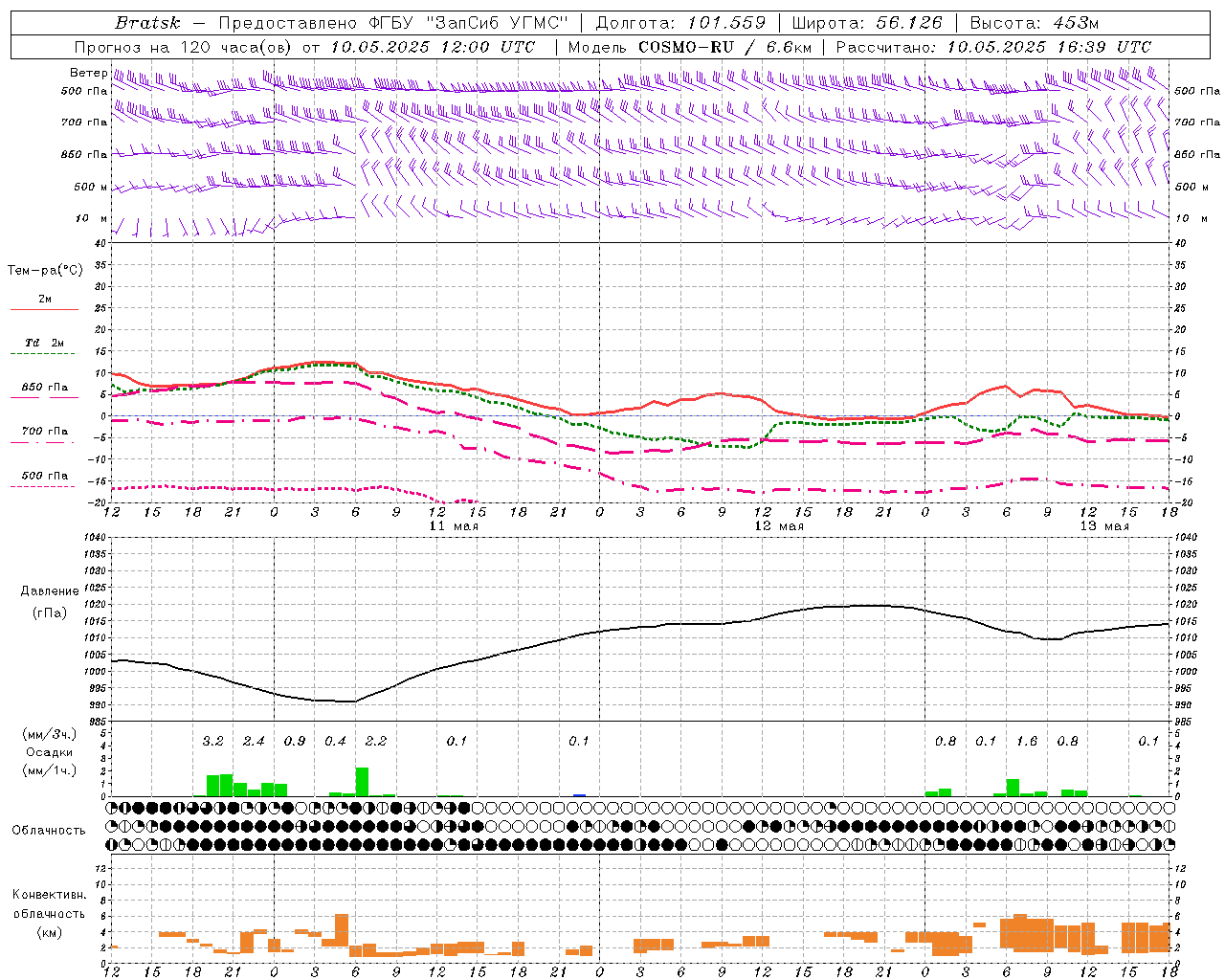Click the "0.9" precipitation value

point(295,741)
